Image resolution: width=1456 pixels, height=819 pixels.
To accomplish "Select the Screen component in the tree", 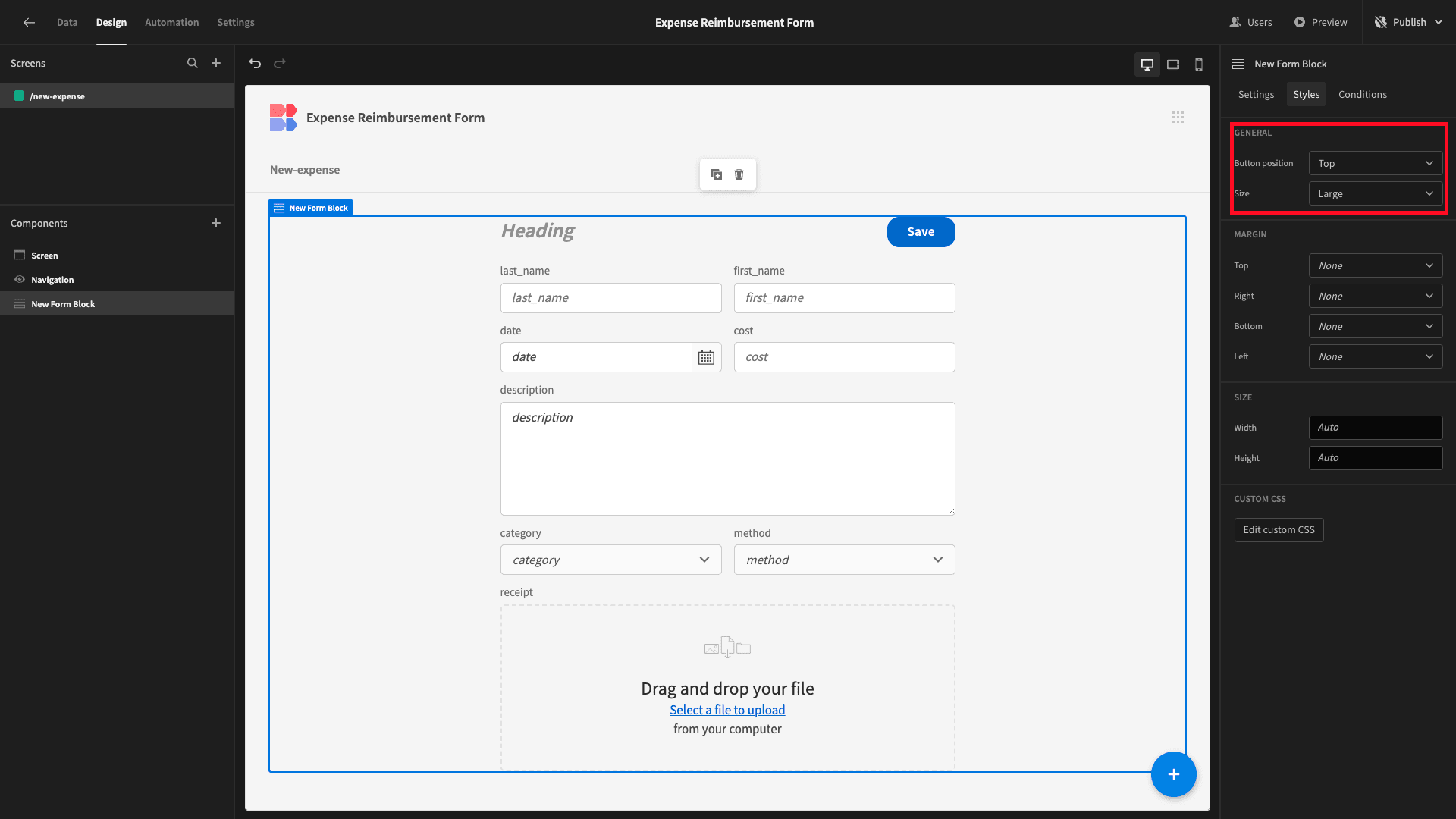I will click(117, 256).
